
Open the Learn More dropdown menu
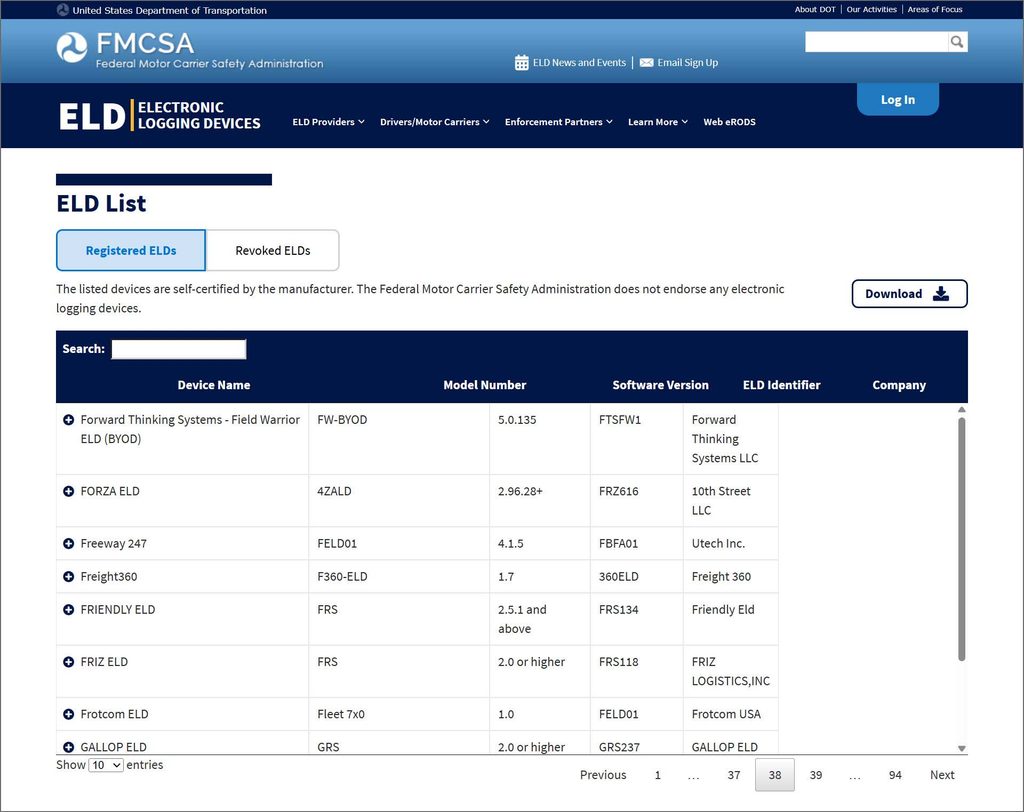click(x=658, y=122)
